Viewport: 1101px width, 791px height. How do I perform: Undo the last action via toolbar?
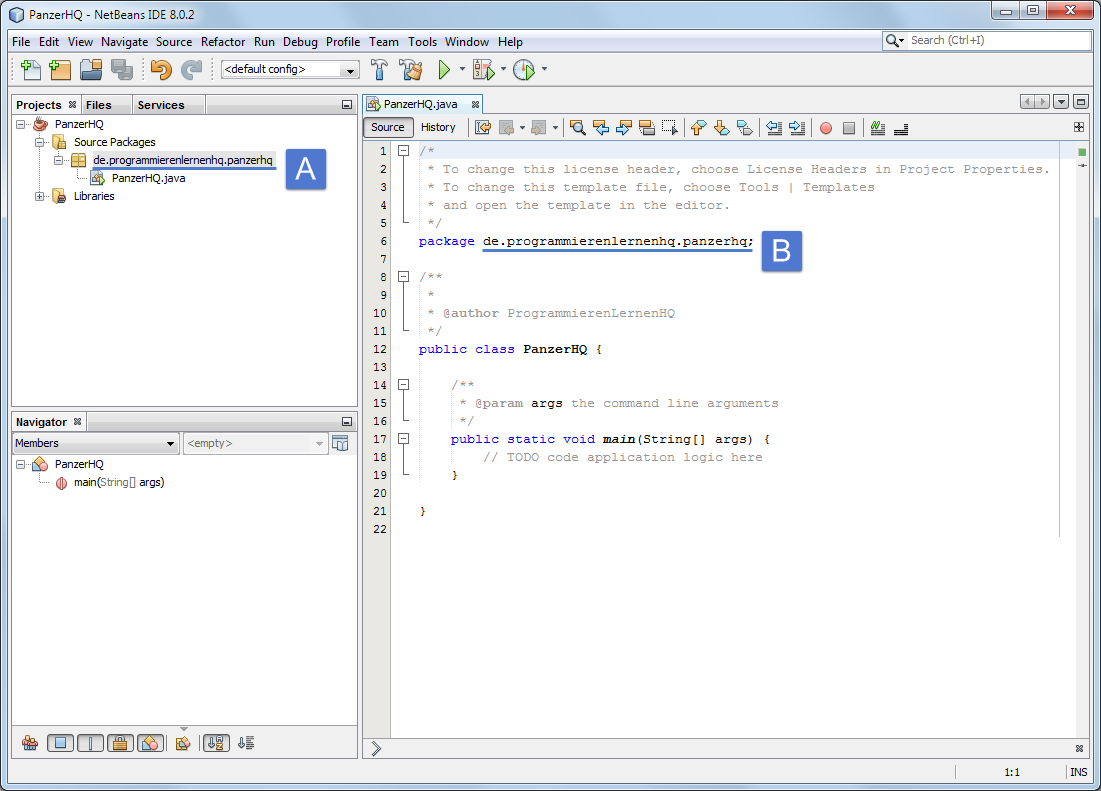[161, 69]
